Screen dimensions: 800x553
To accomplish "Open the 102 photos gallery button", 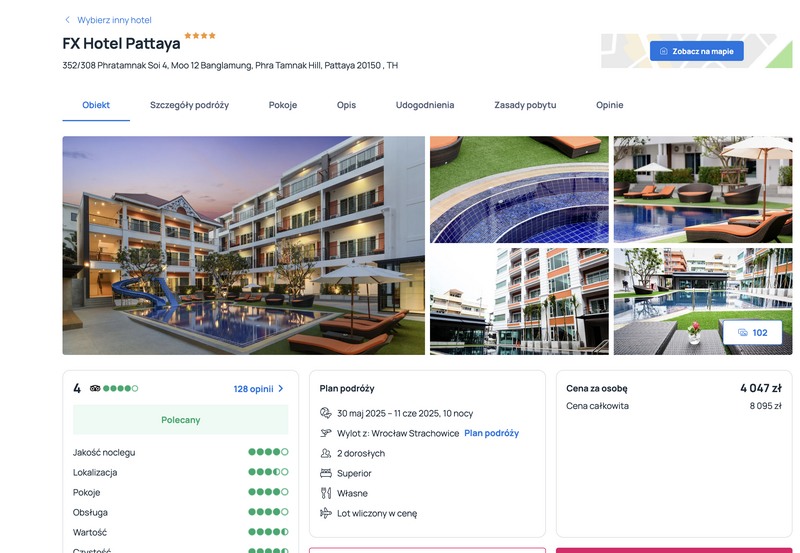I will coord(753,333).
